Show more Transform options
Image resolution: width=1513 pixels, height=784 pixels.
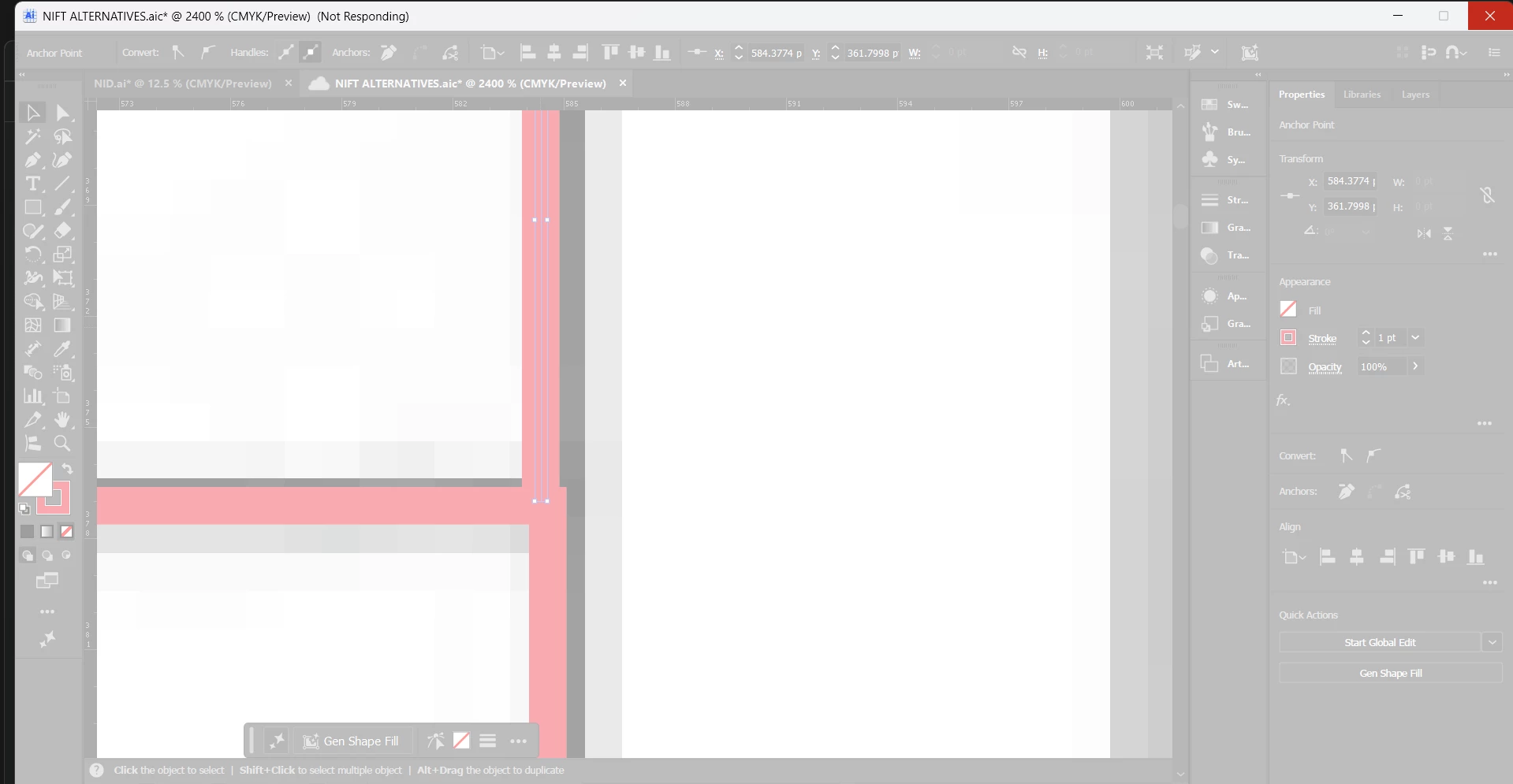1489,255
